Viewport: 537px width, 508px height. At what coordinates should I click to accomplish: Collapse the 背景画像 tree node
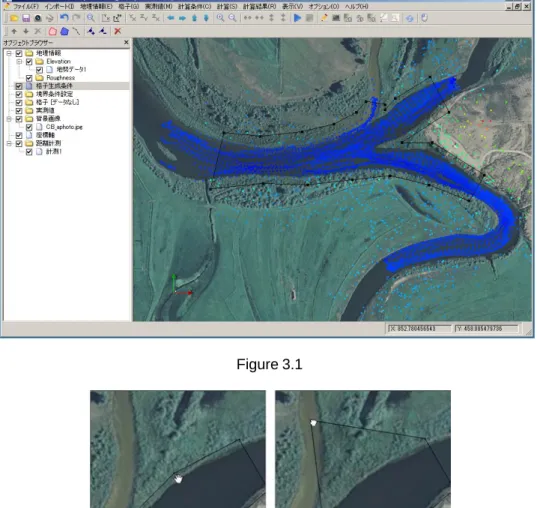[x=9, y=119]
